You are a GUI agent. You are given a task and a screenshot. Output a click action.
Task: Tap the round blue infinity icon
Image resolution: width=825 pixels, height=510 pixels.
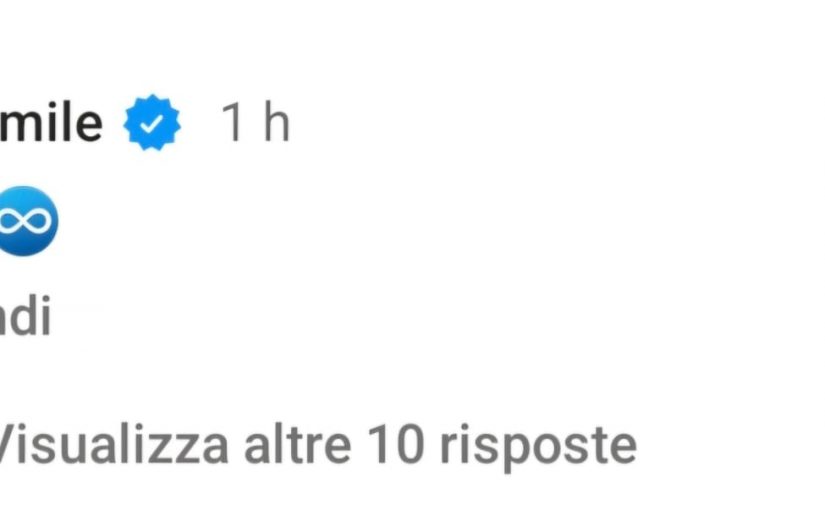coord(28,221)
